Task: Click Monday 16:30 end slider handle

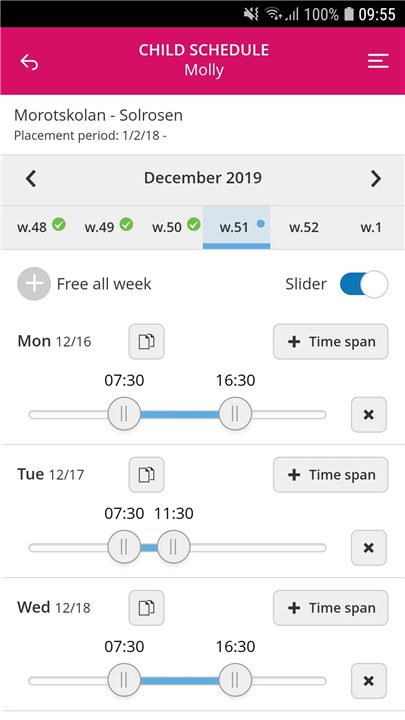Action: 235,414
